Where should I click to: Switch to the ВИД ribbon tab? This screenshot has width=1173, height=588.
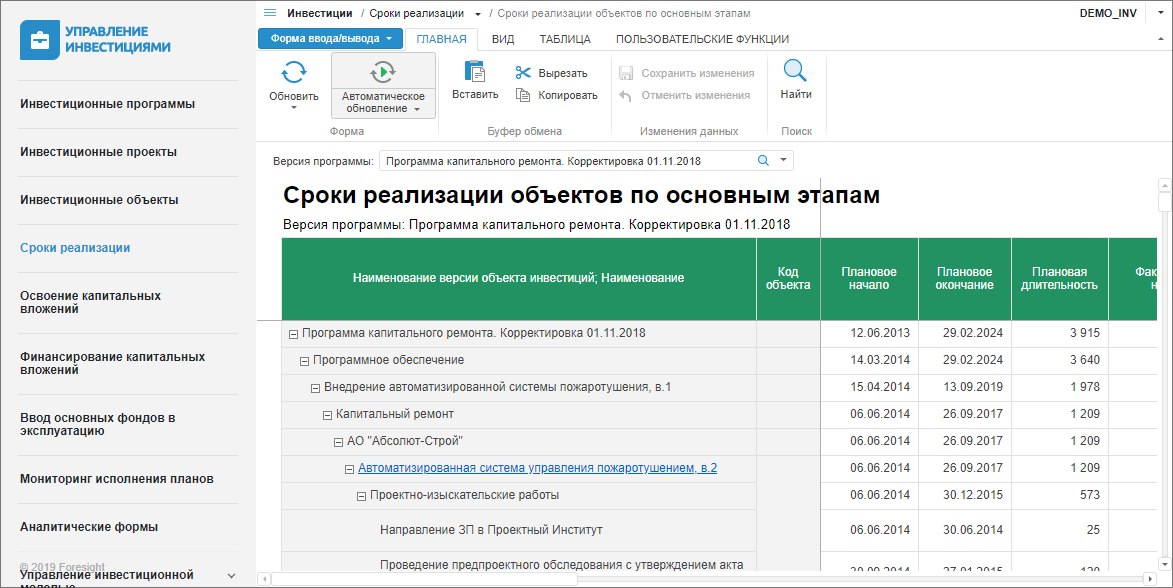coord(503,39)
